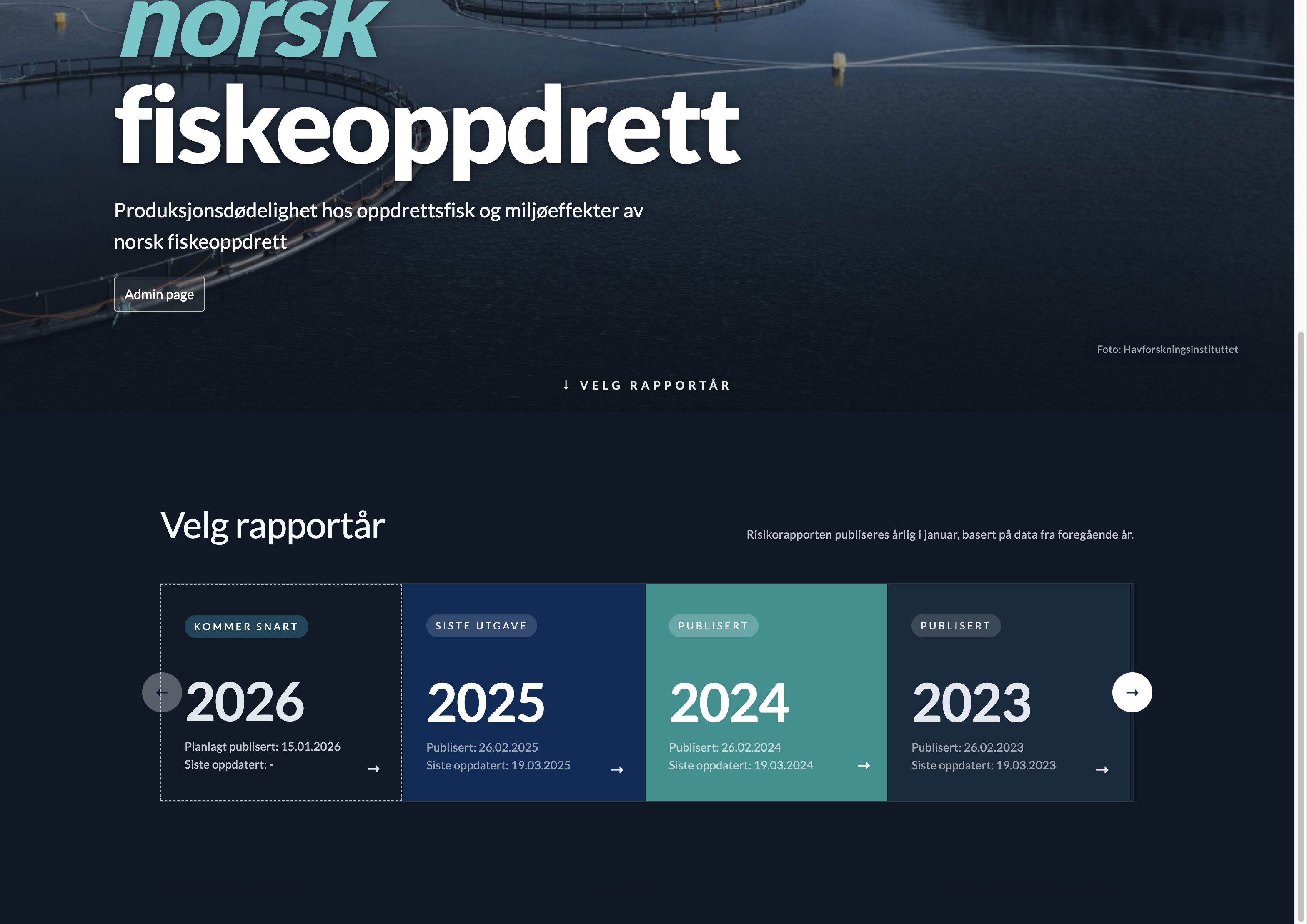Click 'Siste oppdatert: 19.03.2023' text
Viewport: 1307px width, 924px height.
coord(984,766)
